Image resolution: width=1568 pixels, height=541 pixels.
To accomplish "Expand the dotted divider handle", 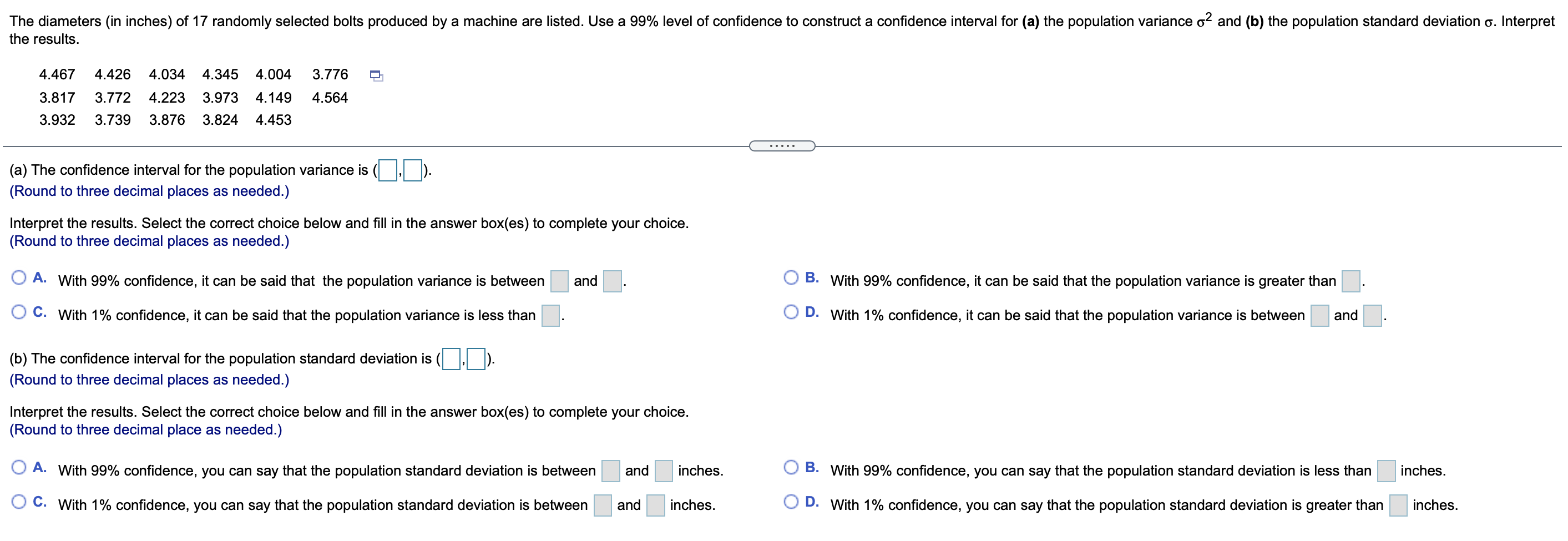I will [782, 146].
